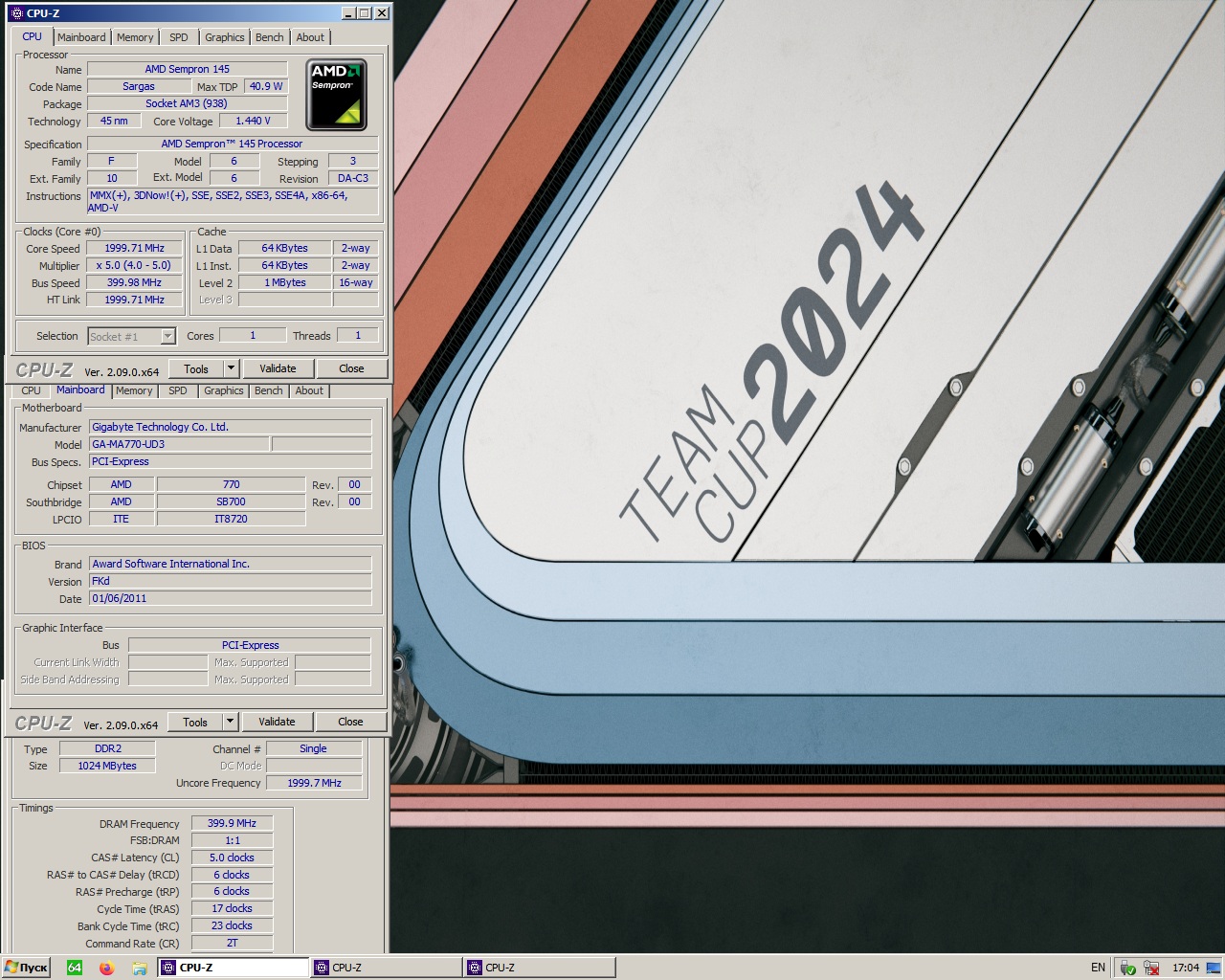Open the SPD tab in top window
This screenshot has height=980, width=1225.
[179, 37]
